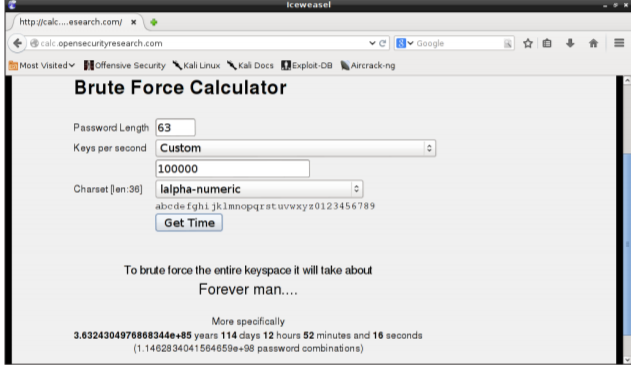Go back with the browser back arrow

coord(17,43)
